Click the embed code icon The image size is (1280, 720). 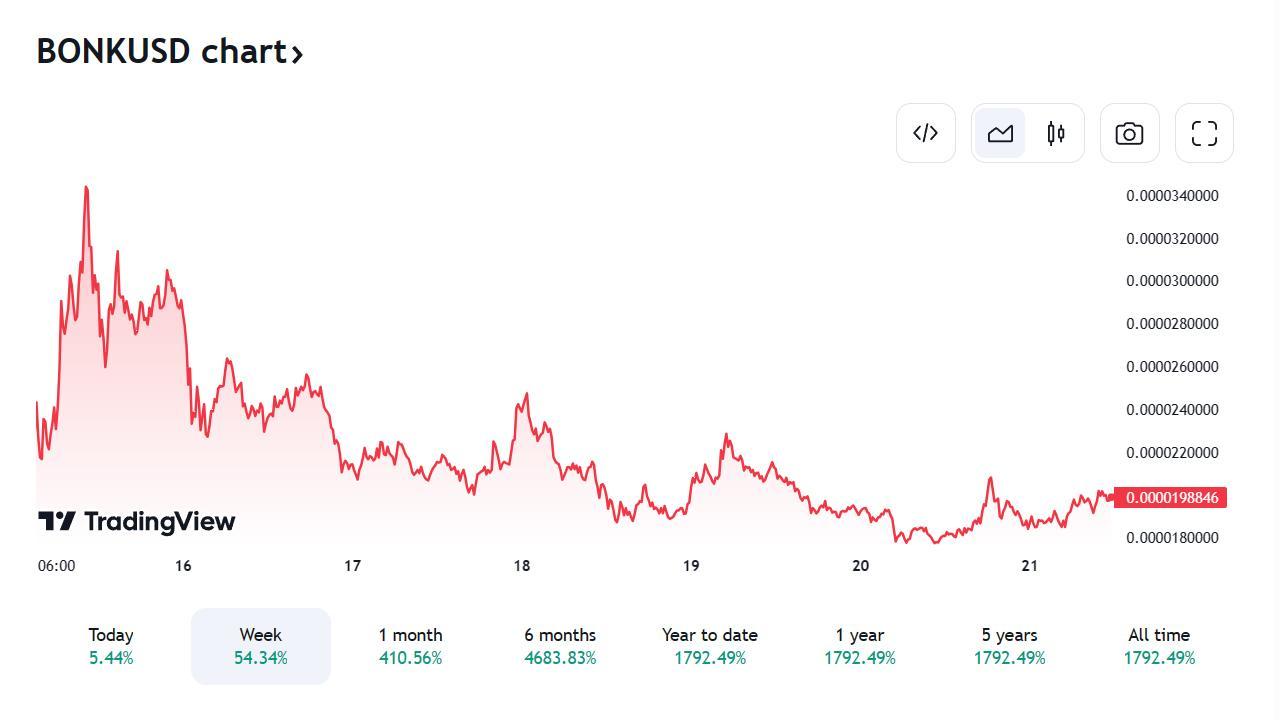tap(925, 133)
